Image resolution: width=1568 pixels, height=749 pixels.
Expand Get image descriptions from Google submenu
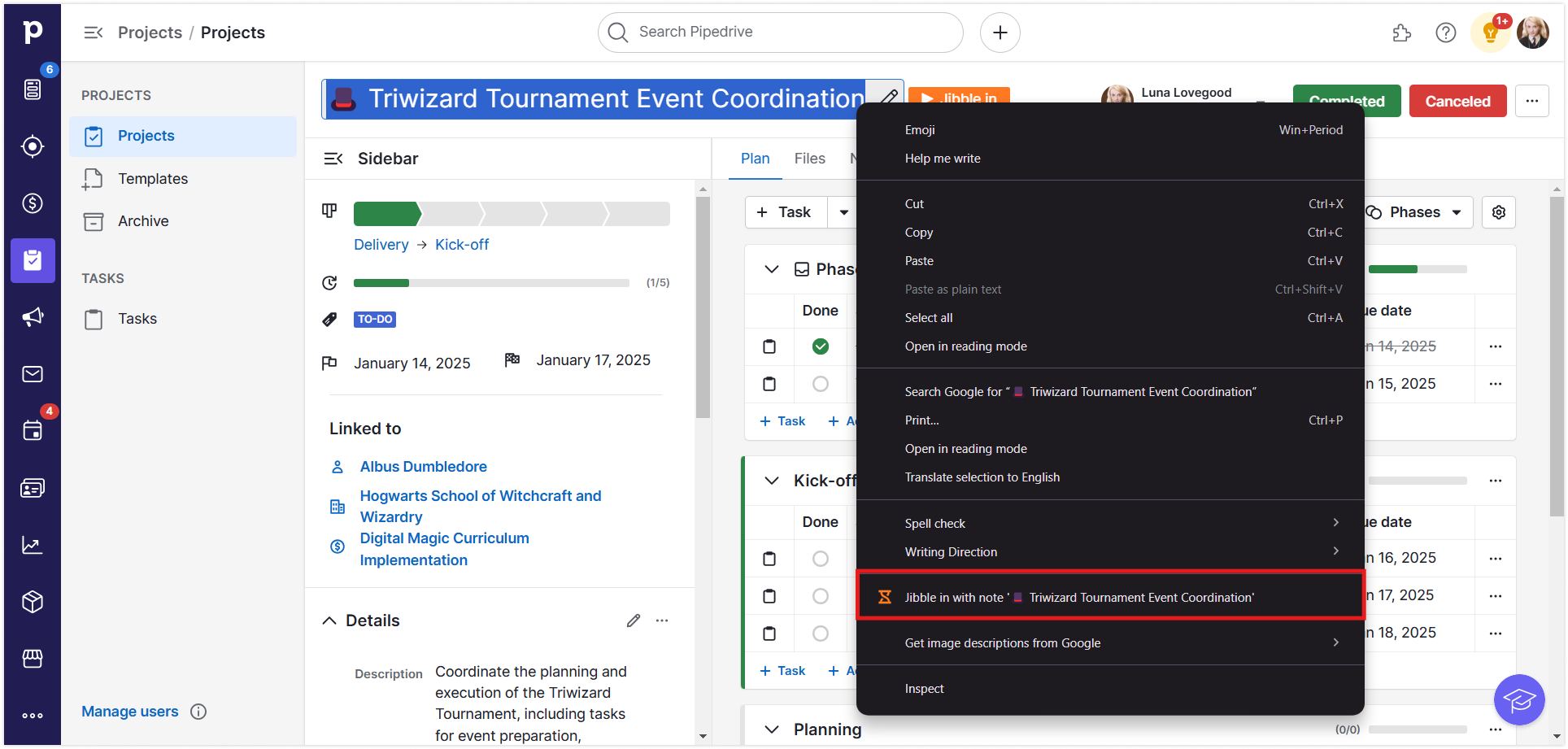click(1110, 642)
